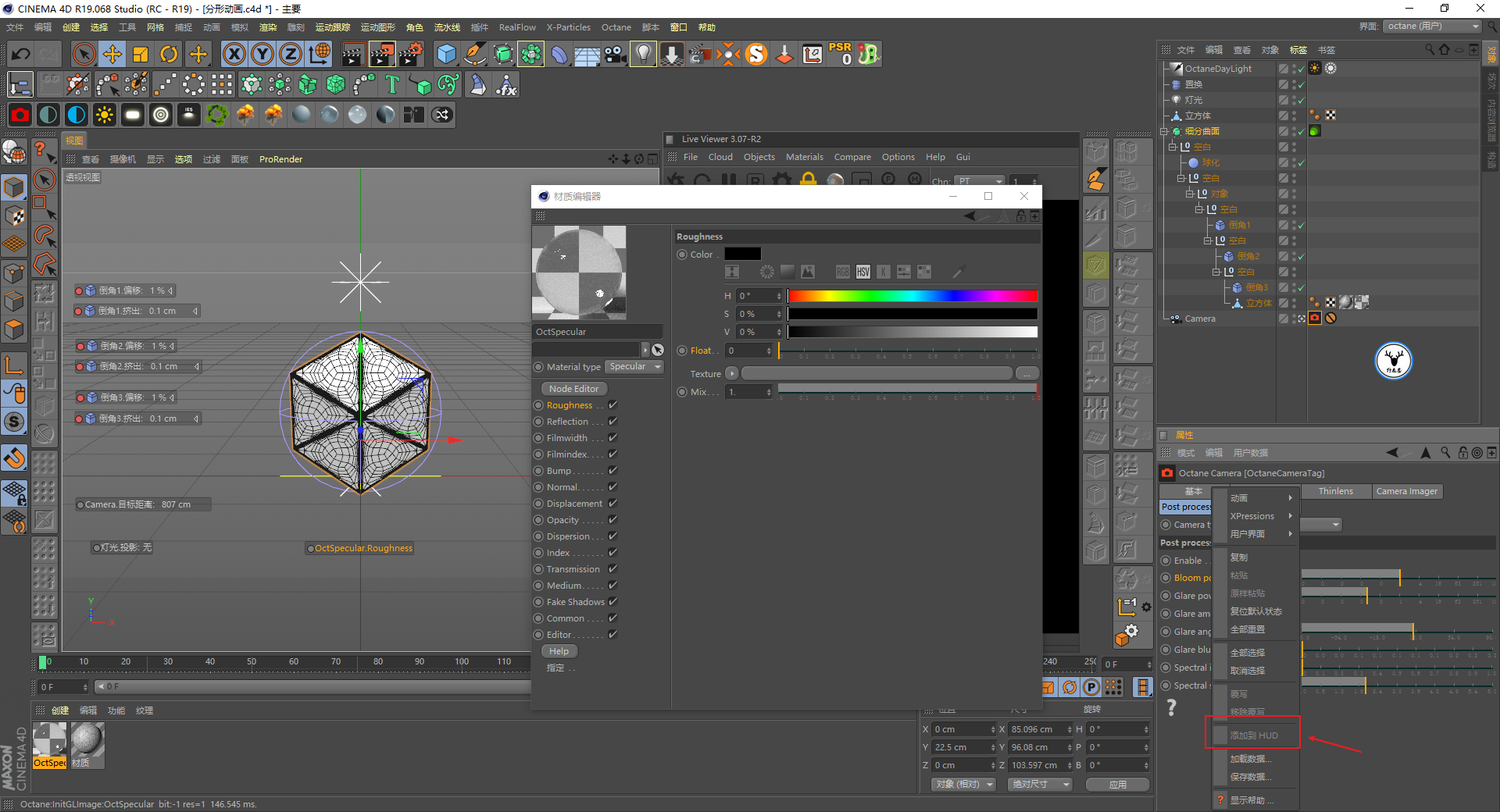Click the search icon in object manager
Viewport: 1500px width, 812px height.
1430,50
